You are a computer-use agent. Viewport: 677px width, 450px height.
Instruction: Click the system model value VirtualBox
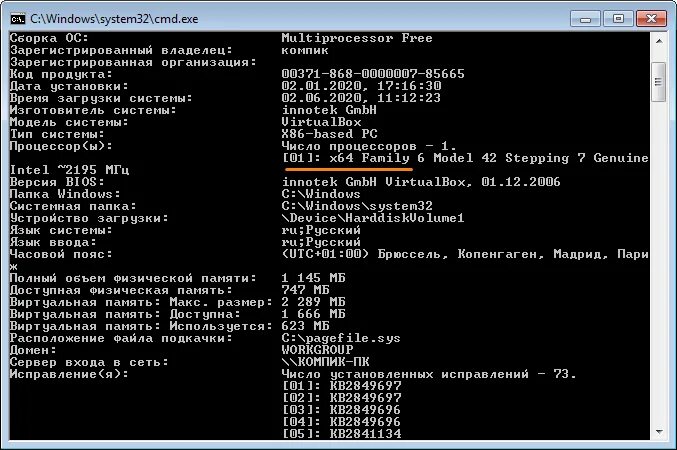pos(321,122)
